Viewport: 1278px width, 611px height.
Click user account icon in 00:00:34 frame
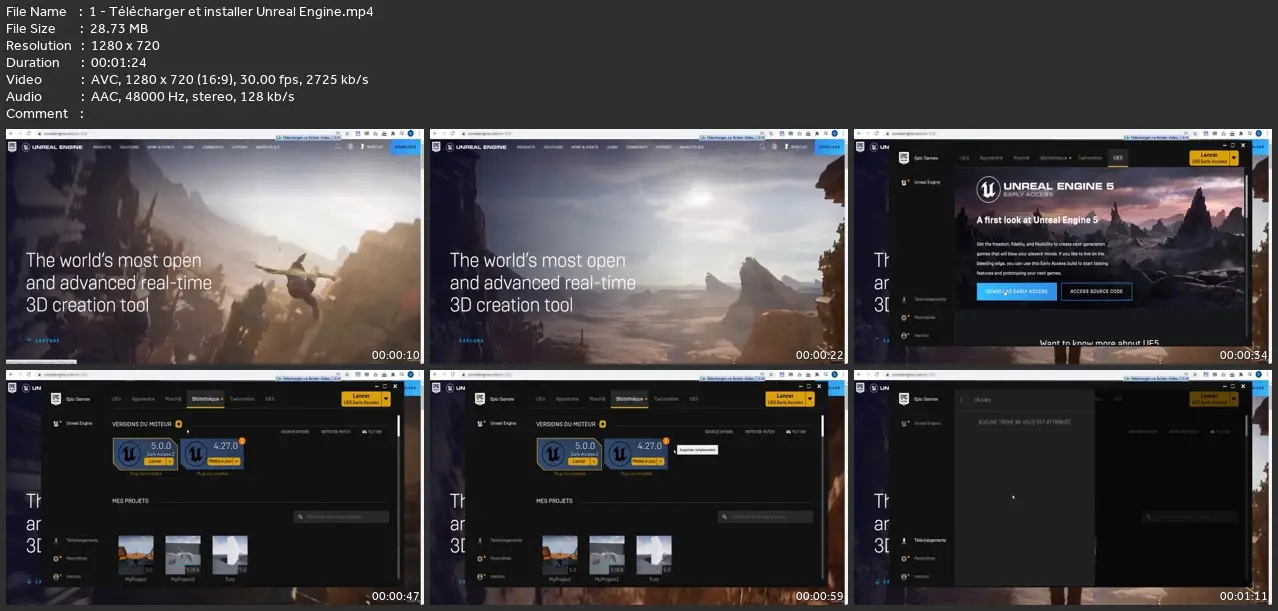pos(904,335)
